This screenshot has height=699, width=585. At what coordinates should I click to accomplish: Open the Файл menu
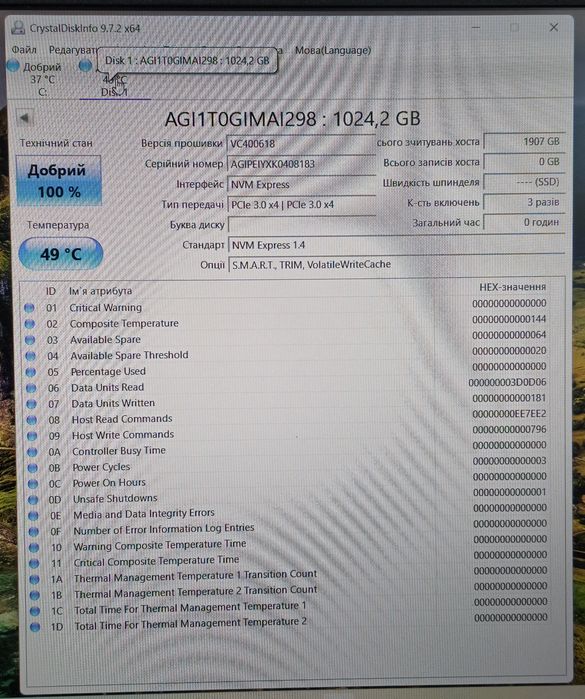[x=24, y=49]
